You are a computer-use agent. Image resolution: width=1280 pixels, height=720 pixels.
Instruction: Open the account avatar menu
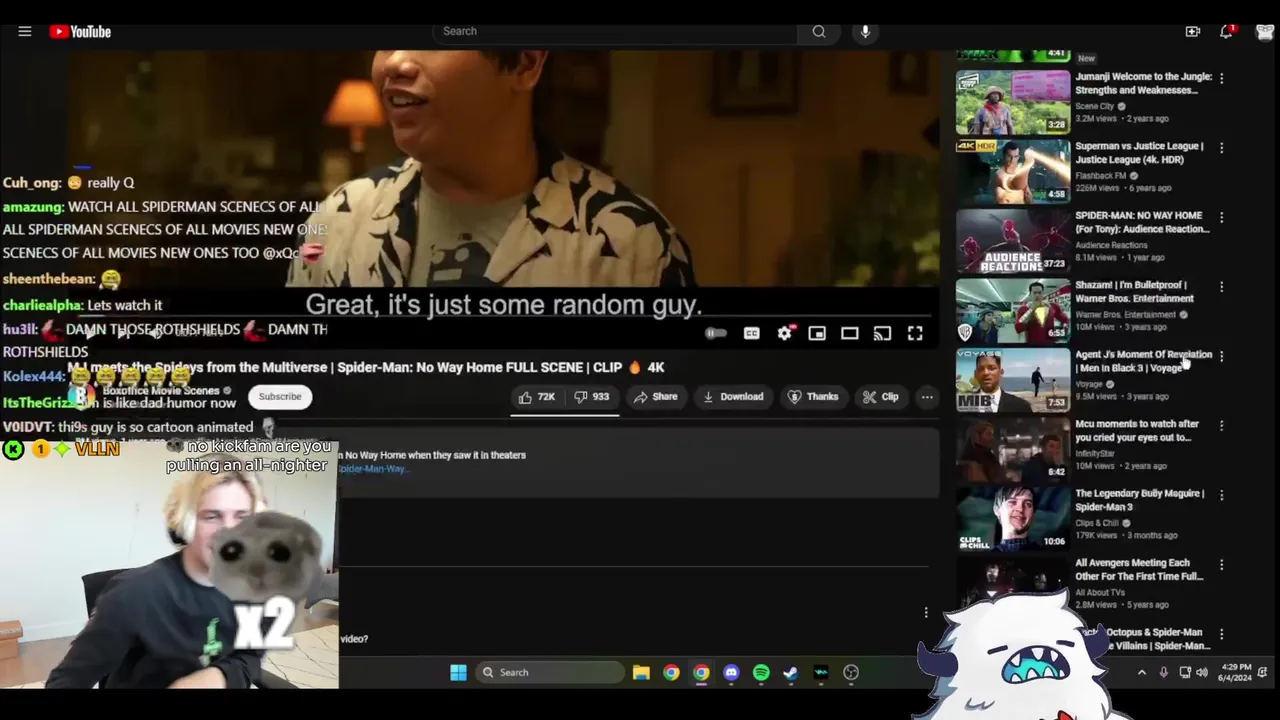click(1264, 32)
